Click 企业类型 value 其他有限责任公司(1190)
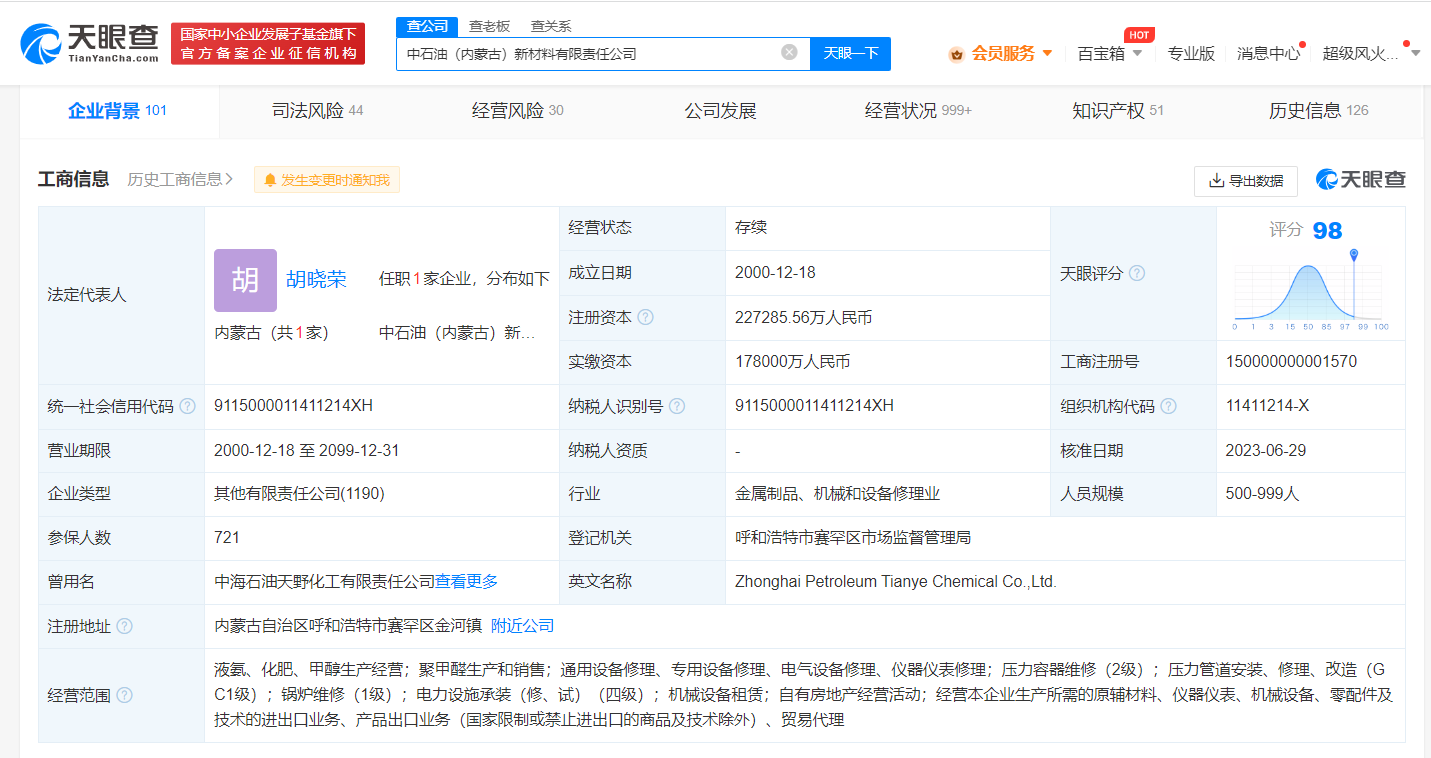 click(299, 494)
